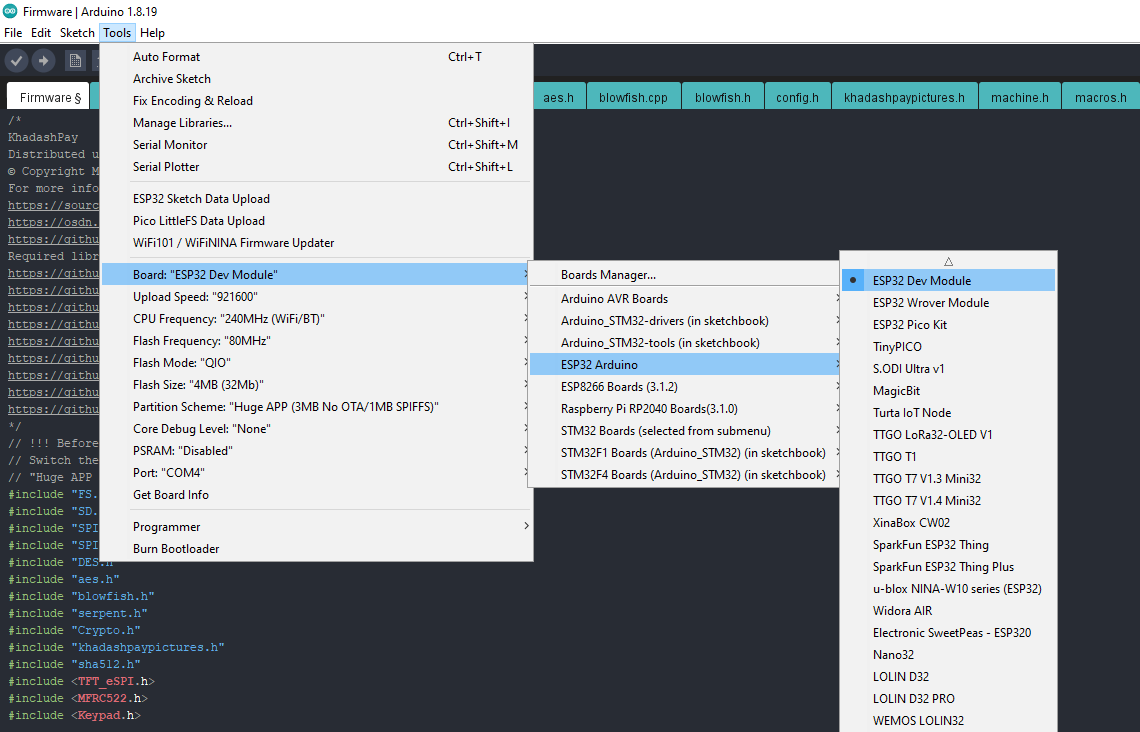The width and height of the screenshot is (1140, 732).
Task: Expand Flash Mode "QIO" submenu
Action: [317, 363]
